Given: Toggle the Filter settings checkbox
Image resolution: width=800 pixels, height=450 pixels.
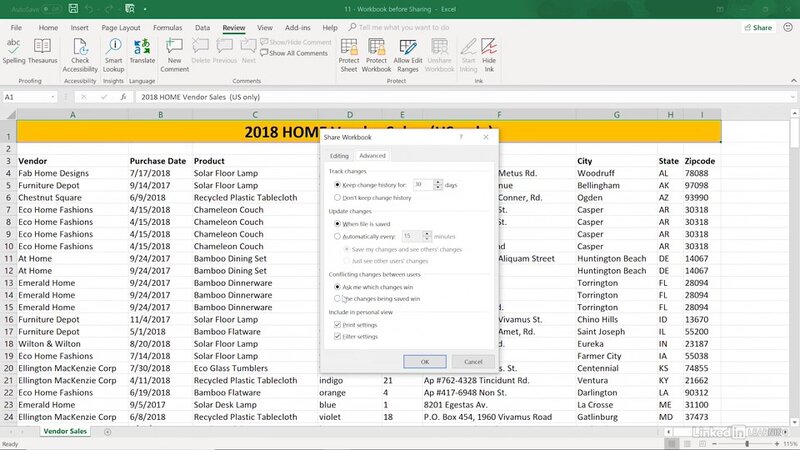Looking at the screenshot, I should point(337,337).
